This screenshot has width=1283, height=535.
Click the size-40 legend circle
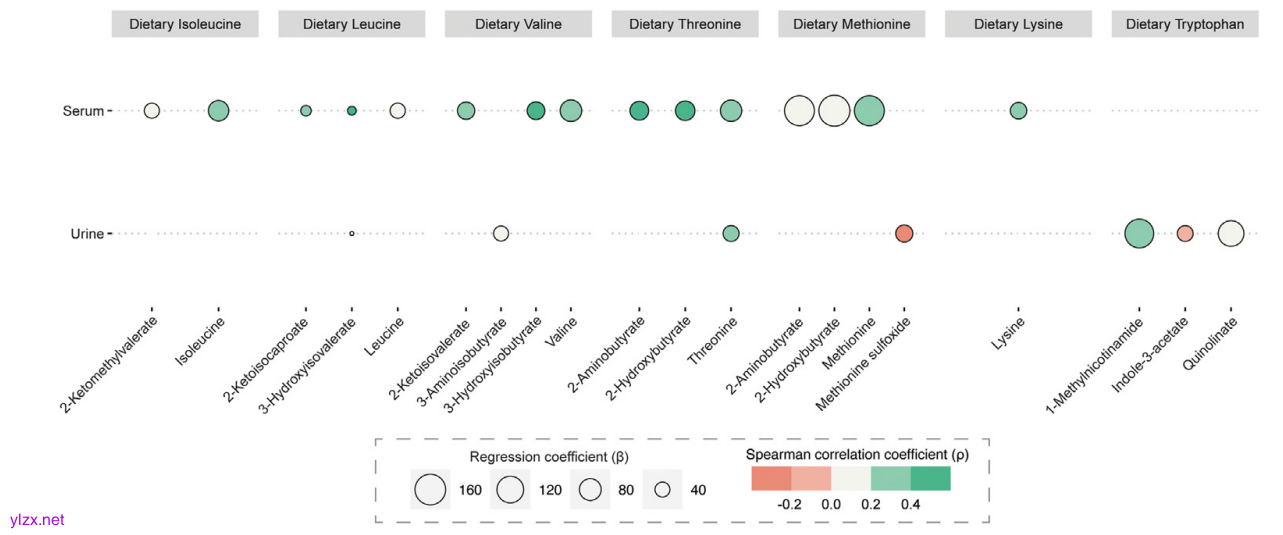pyautogui.click(x=662, y=490)
